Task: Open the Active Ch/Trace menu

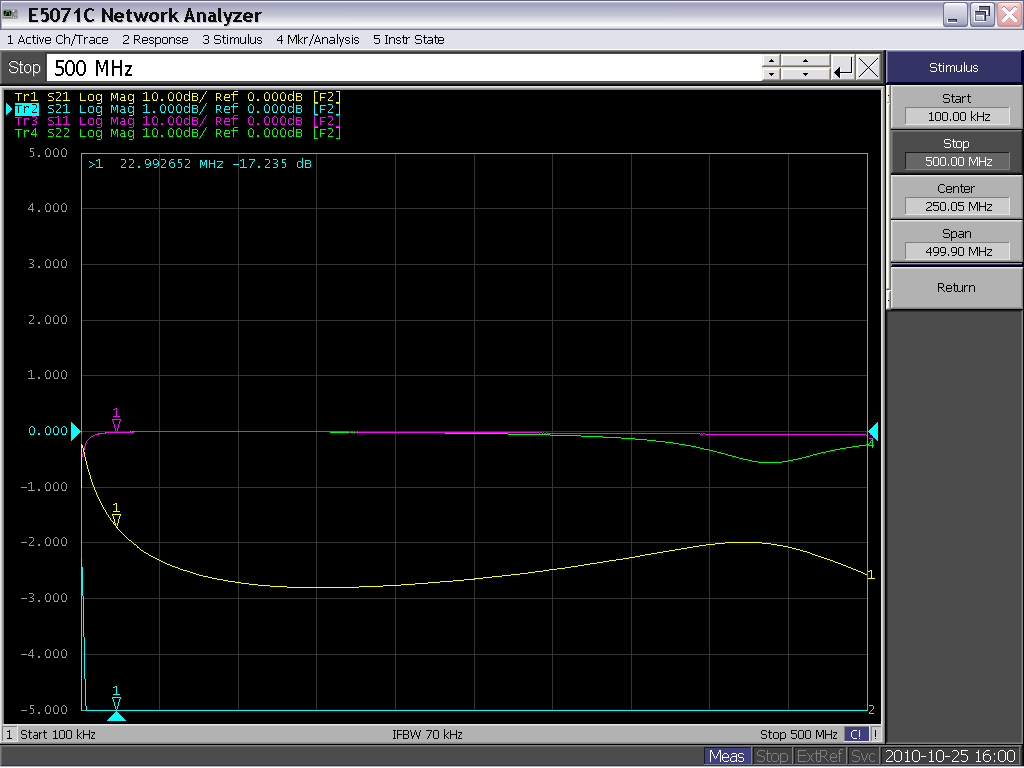Action: (x=57, y=40)
